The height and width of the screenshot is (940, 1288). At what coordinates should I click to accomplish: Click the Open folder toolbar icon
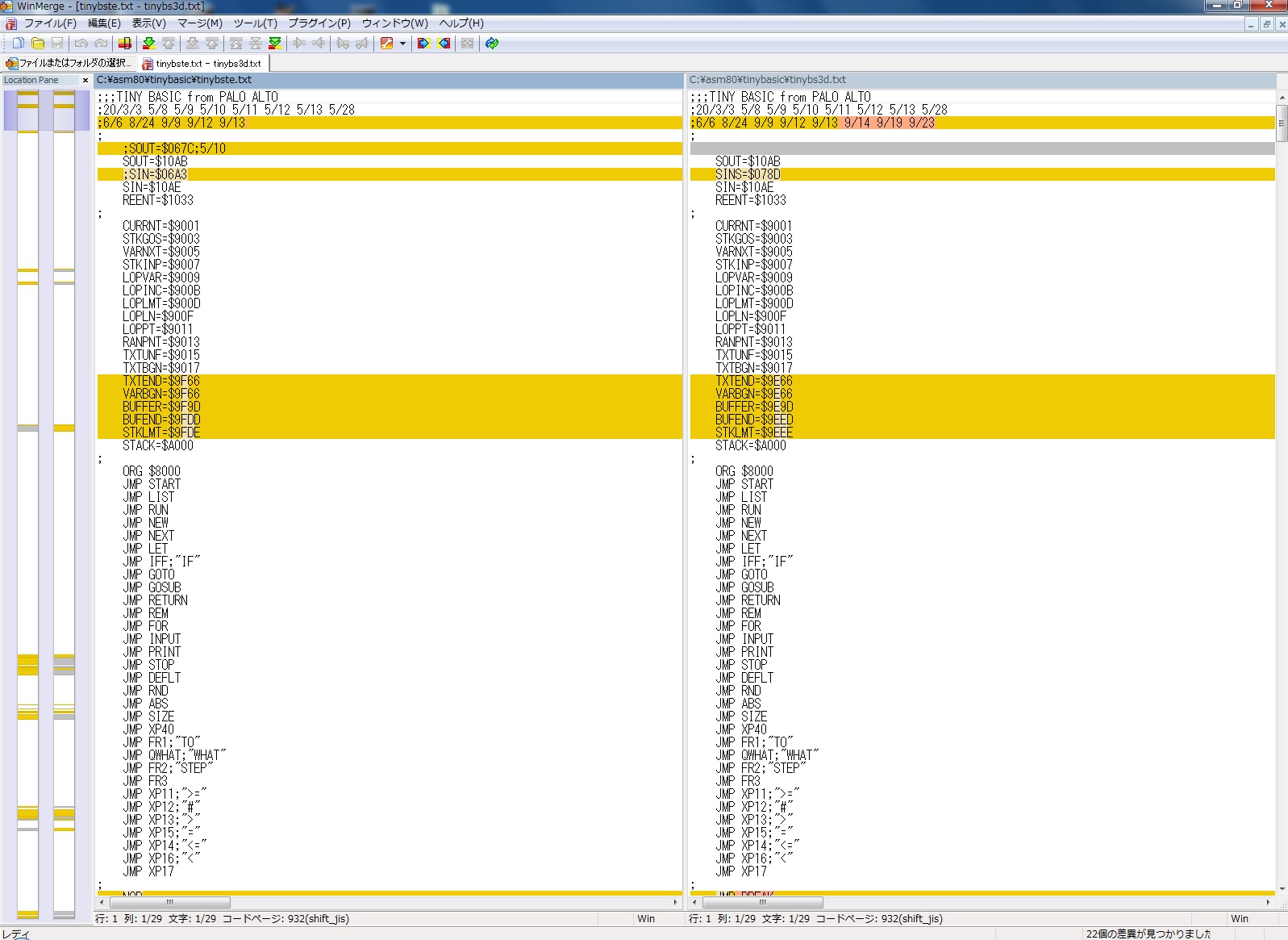click(x=37, y=44)
